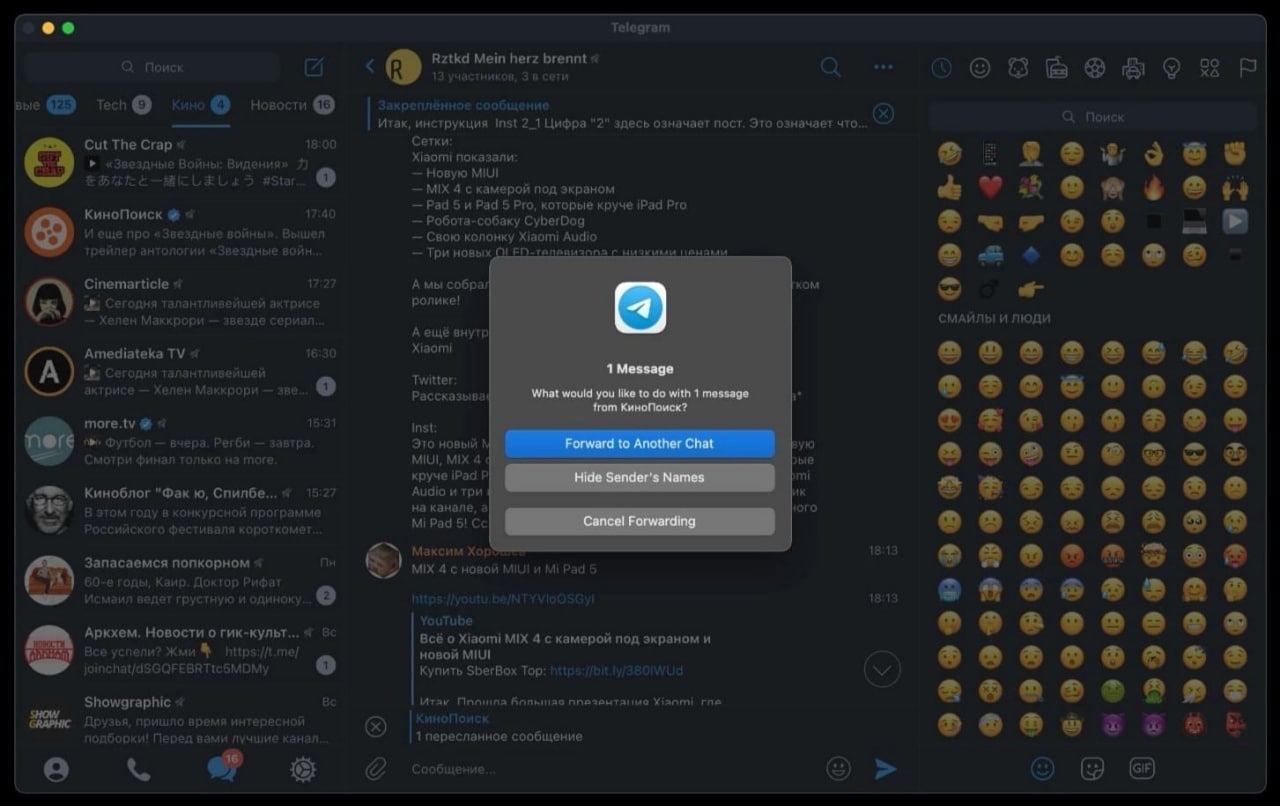Open the youtu.be video link
Screen dimensions: 1280x806
503,599
